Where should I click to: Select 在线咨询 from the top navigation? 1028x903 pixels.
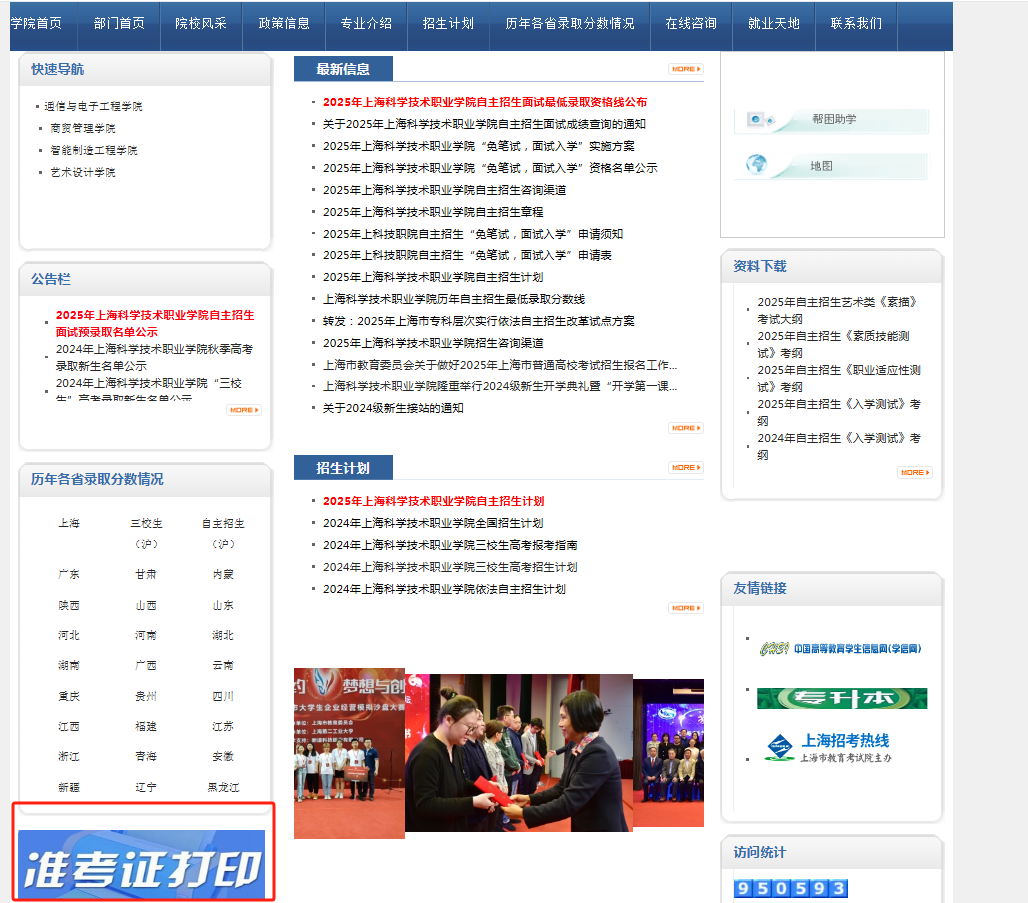tap(691, 23)
